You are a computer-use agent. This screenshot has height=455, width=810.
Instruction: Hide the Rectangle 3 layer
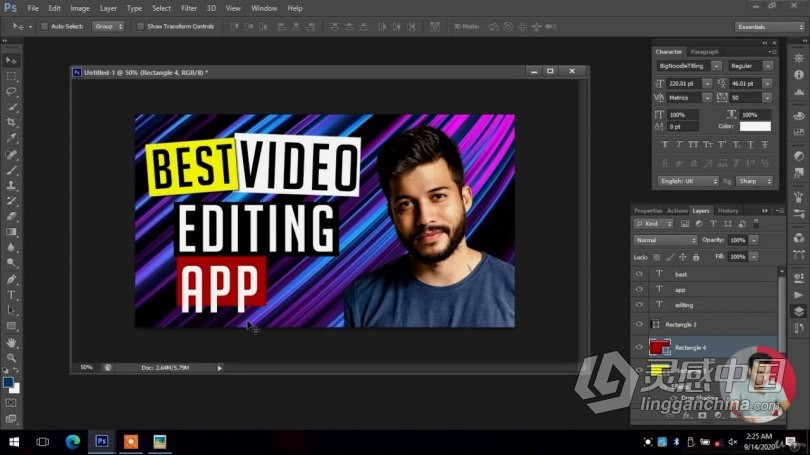[x=639, y=324]
